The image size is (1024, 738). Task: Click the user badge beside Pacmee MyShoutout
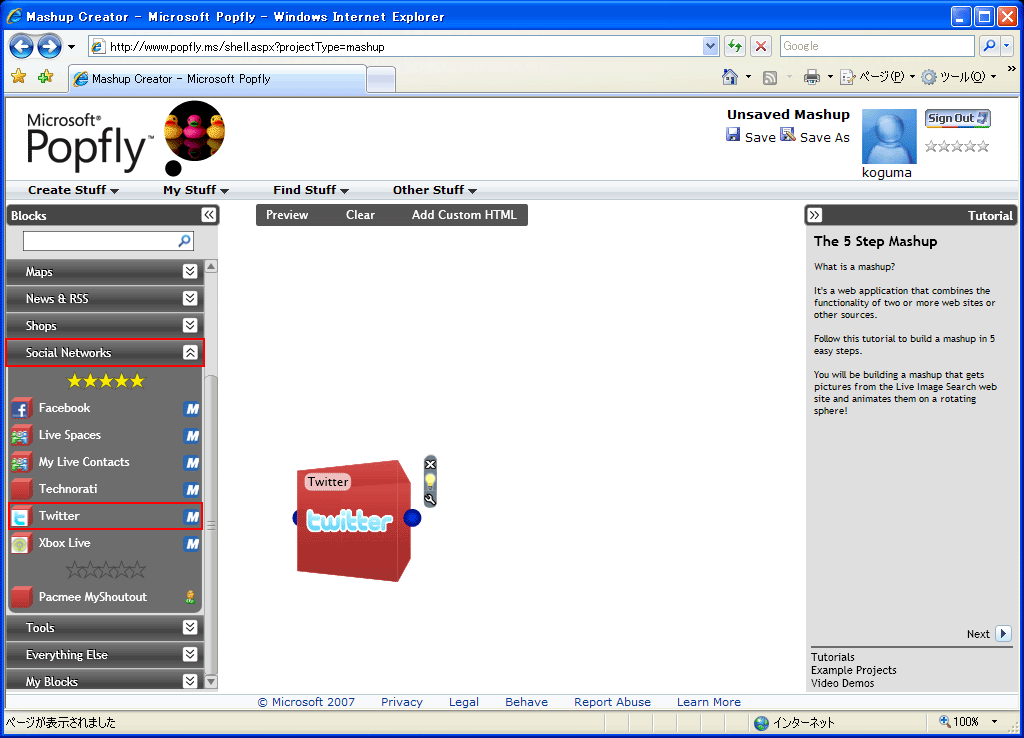(x=190, y=597)
